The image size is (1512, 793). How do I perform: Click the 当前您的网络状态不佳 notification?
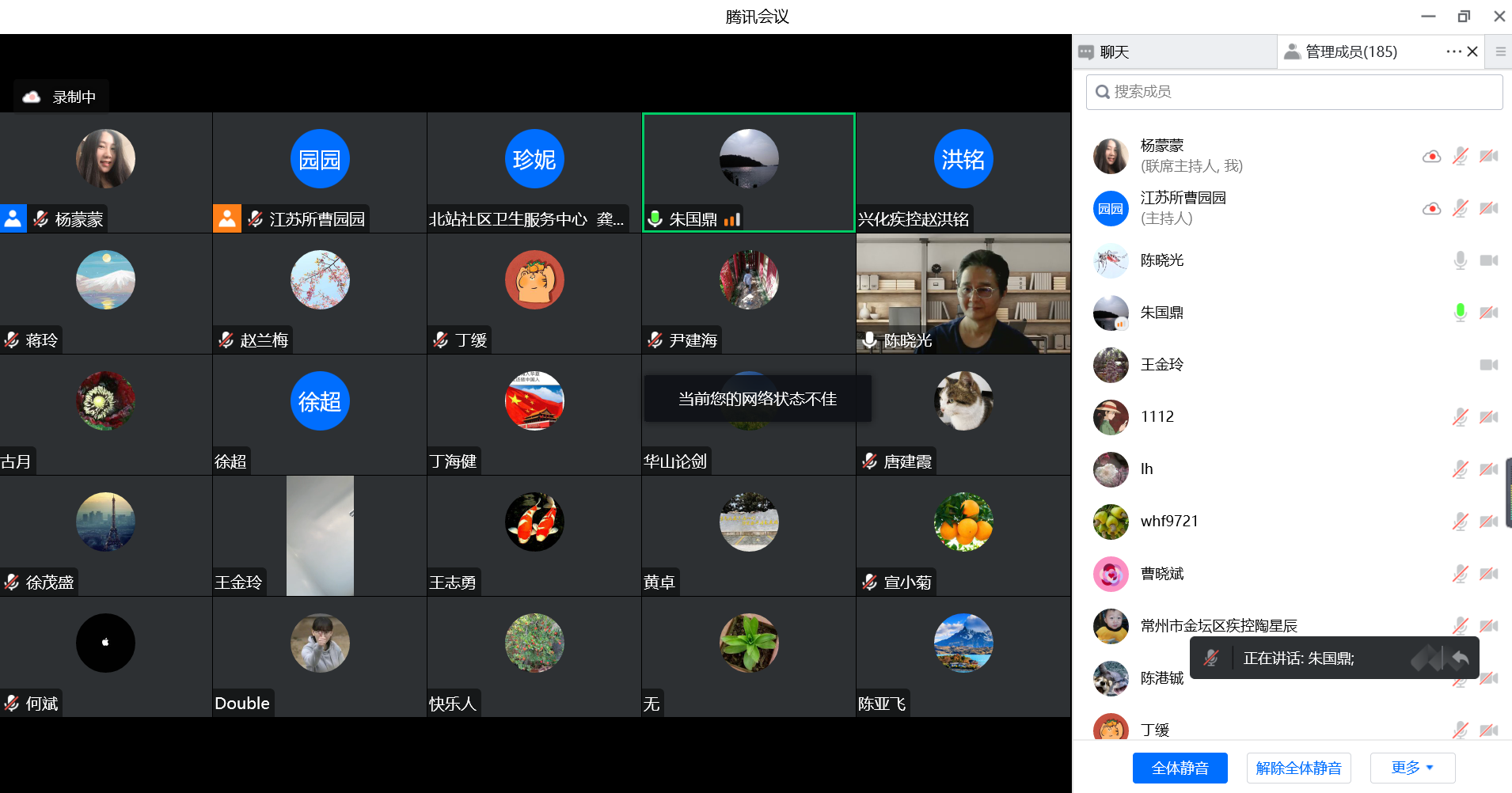pyautogui.click(x=758, y=399)
